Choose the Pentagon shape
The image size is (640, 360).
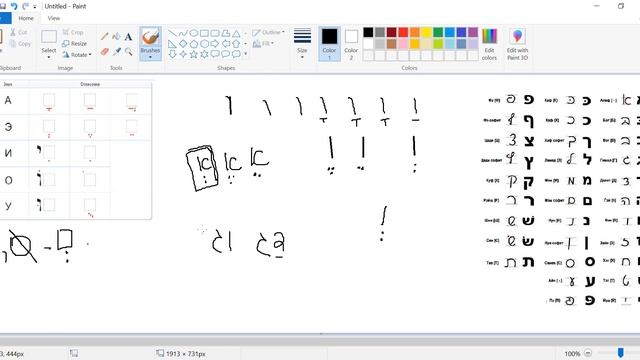pyautogui.click(x=194, y=44)
